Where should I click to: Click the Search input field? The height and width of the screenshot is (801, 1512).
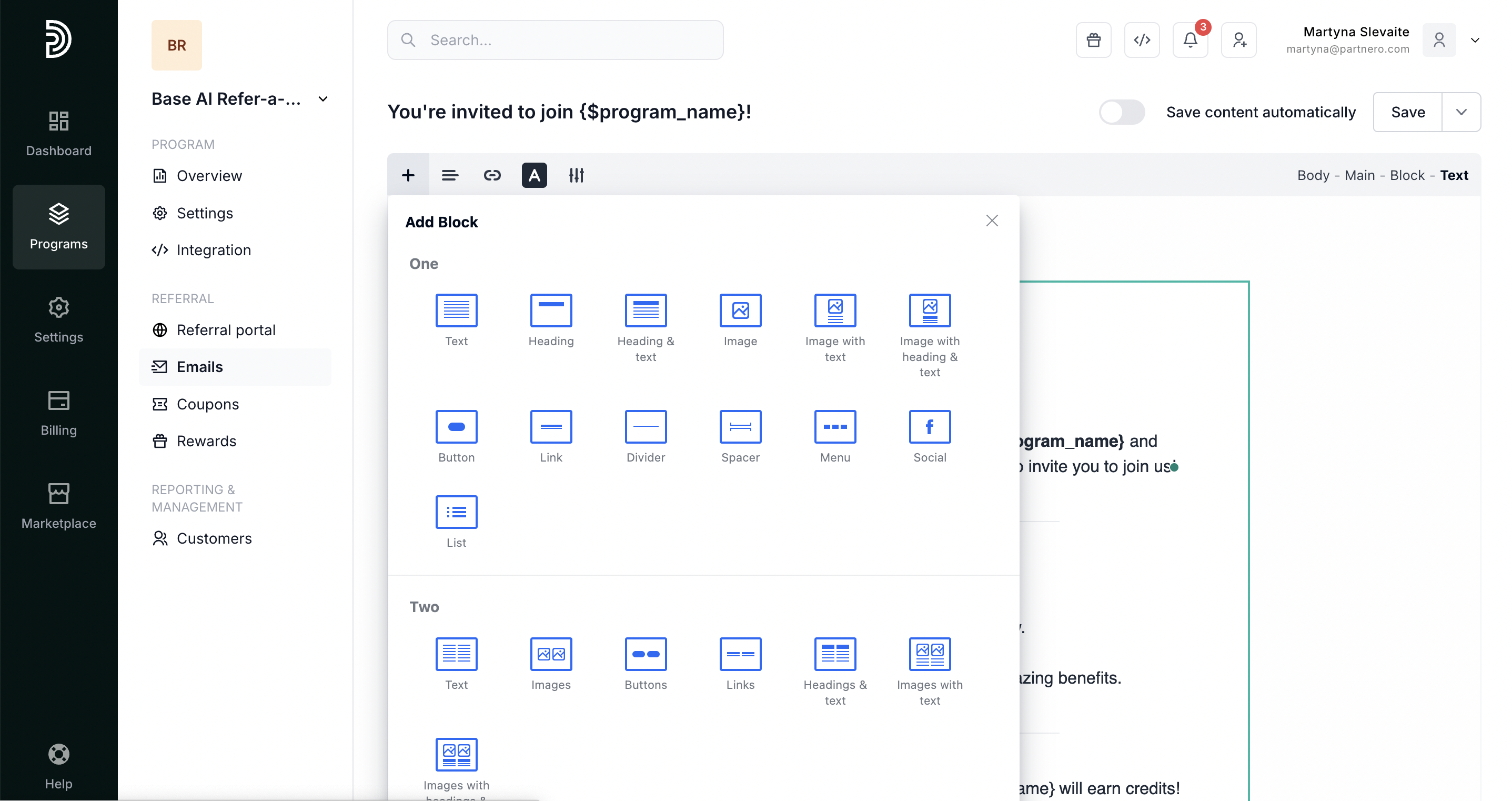555,40
